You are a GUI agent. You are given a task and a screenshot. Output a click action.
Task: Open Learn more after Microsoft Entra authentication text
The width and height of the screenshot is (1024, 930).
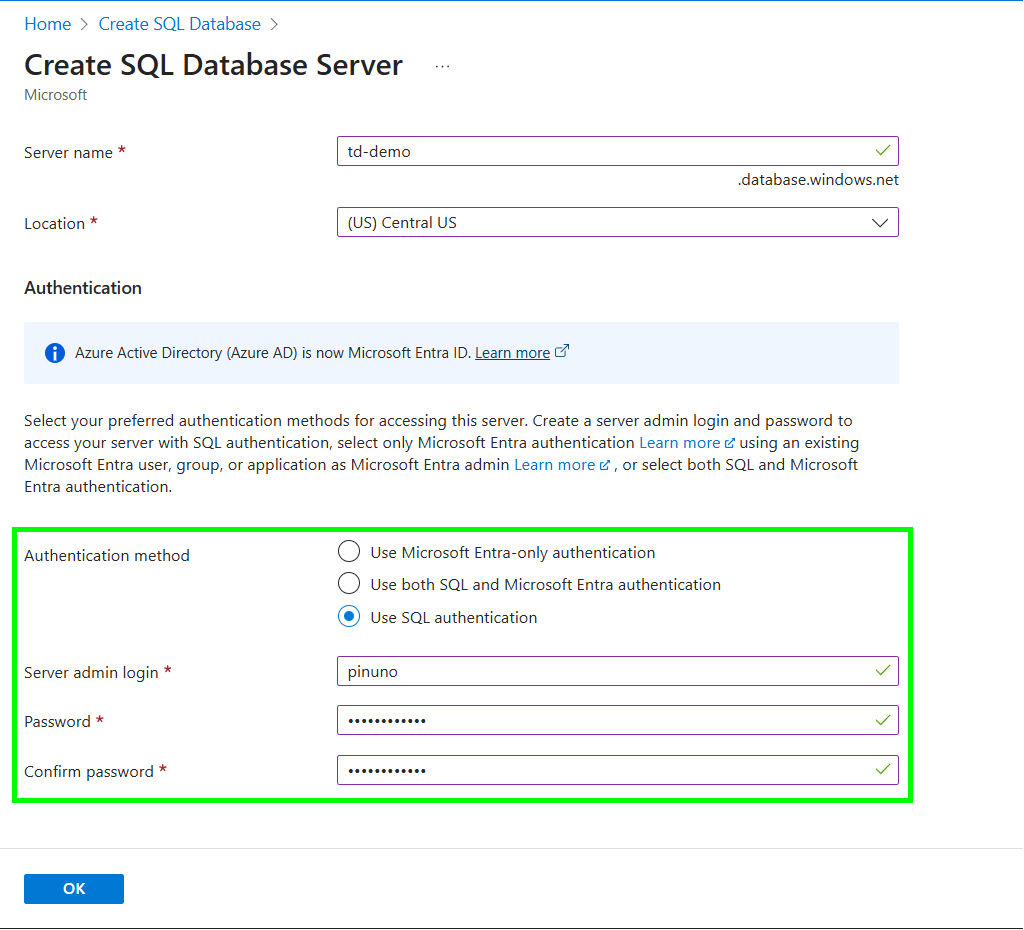(679, 442)
